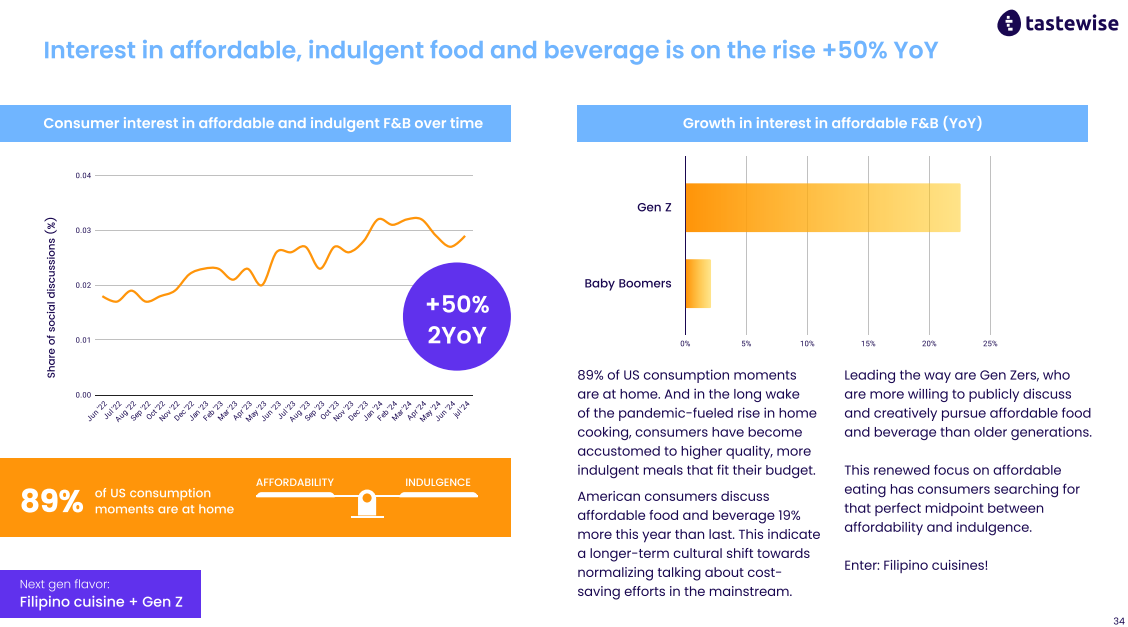The width and height of the screenshot is (1128, 627).
Task: Click the tastewise wordmark text
Action: [x=1072, y=23]
